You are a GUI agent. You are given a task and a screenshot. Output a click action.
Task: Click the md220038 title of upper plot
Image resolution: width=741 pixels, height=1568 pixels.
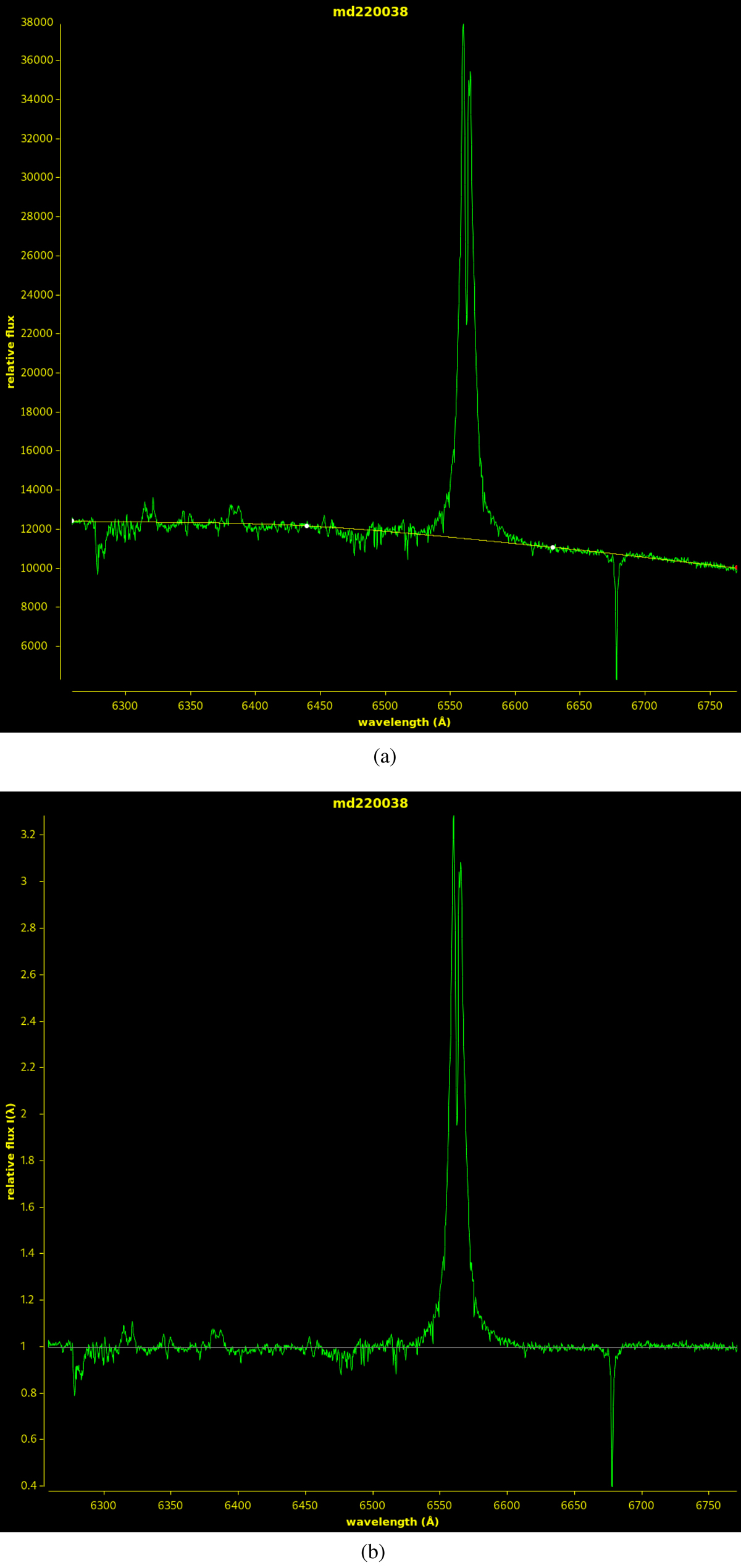point(370,12)
